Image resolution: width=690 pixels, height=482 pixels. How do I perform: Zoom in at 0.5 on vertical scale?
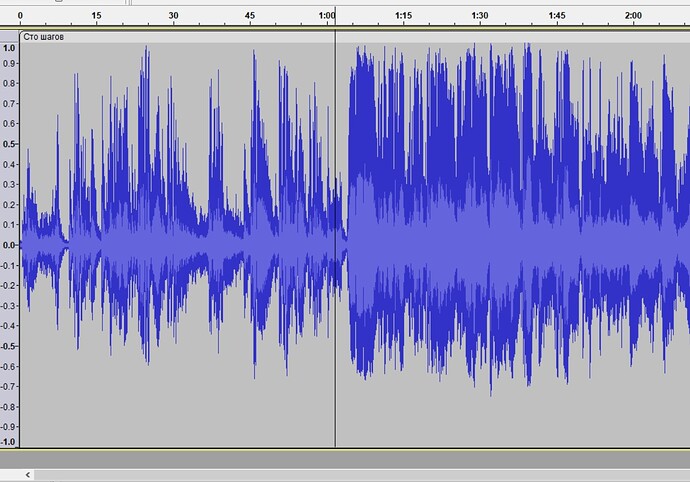[x=9, y=144]
